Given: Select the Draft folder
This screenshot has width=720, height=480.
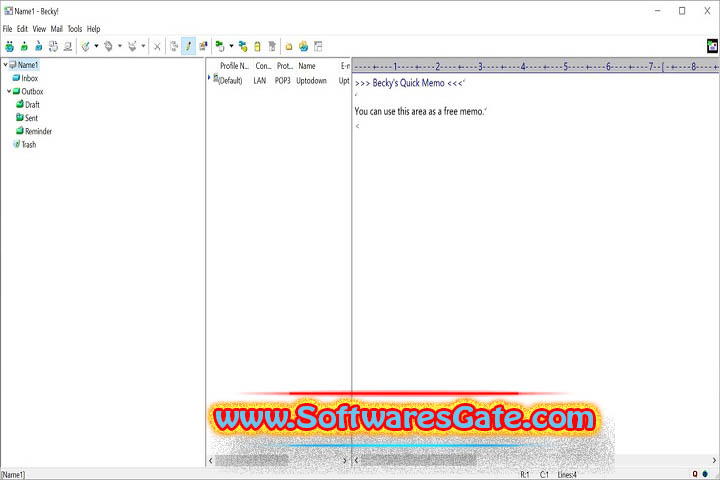Looking at the screenshot, I should [x=32, y=105].
